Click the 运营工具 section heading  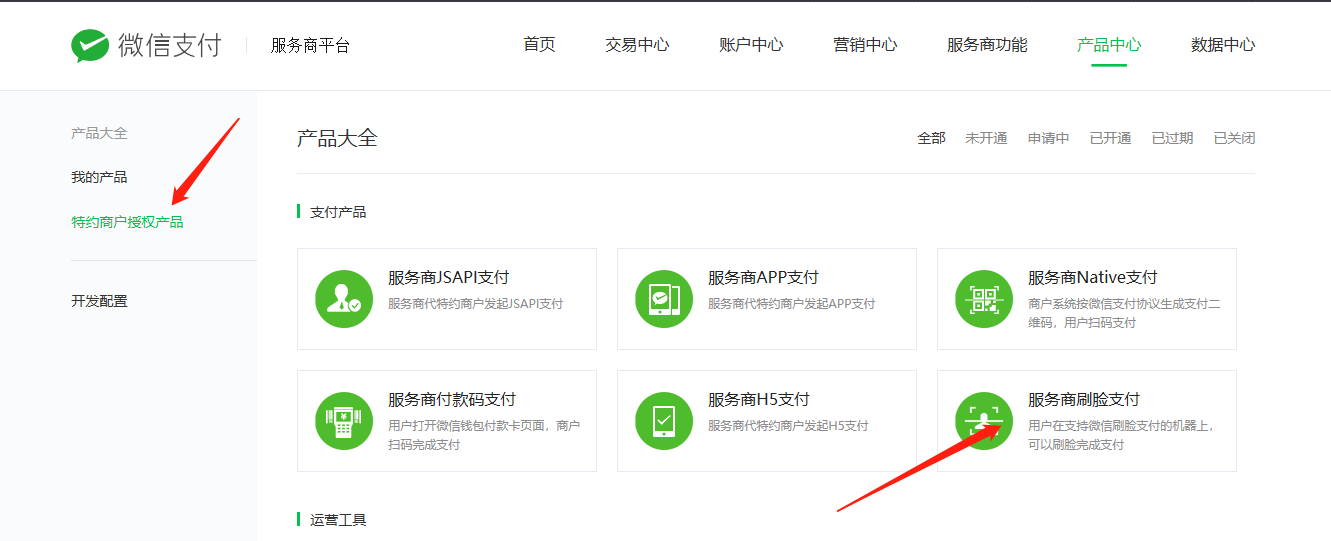[338, 520]
